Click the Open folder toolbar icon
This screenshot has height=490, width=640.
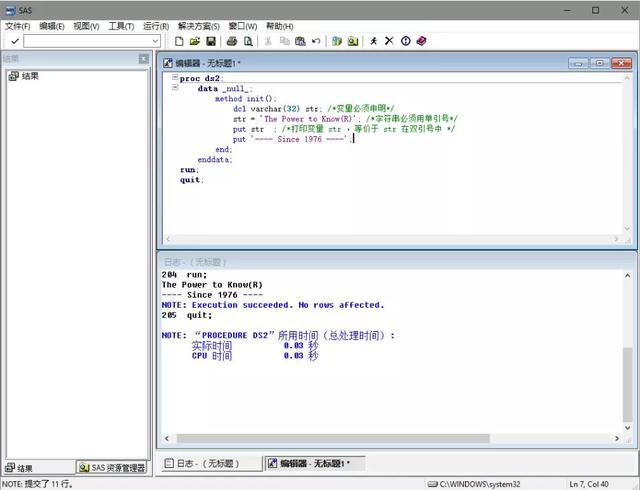pyautogui.click(x=195, y=41)
